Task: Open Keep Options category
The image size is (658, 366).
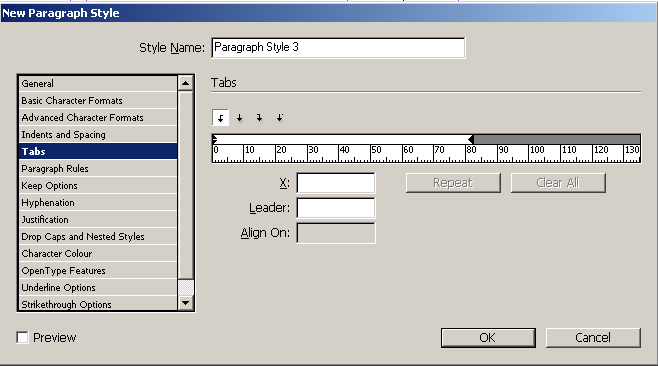Action: pos(98,186)
